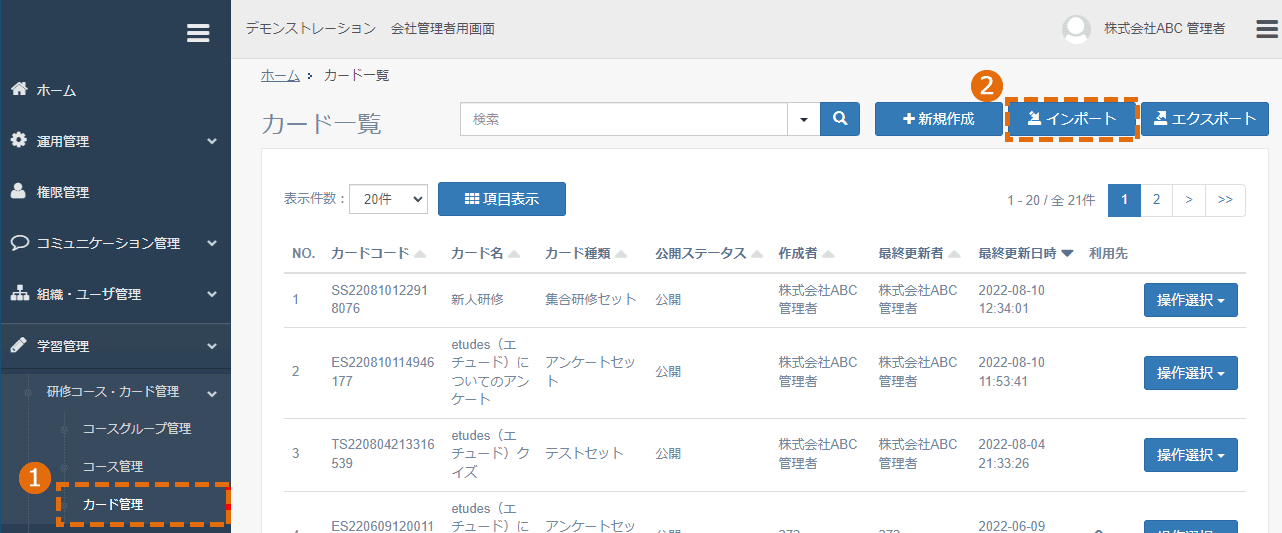
Task: Toggle the sidebar hamburger menu icon
Action: coord(198,33)
